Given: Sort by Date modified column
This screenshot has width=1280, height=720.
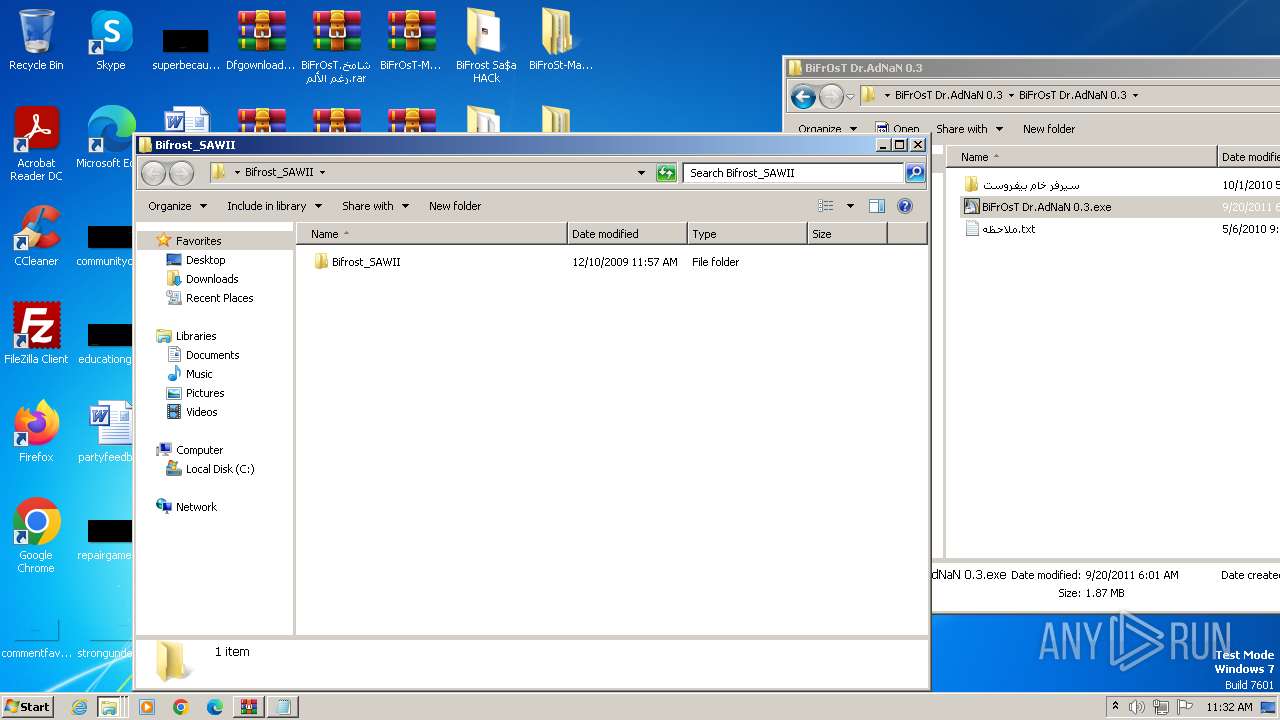Looking at the screenshot, I should (627, 234).
